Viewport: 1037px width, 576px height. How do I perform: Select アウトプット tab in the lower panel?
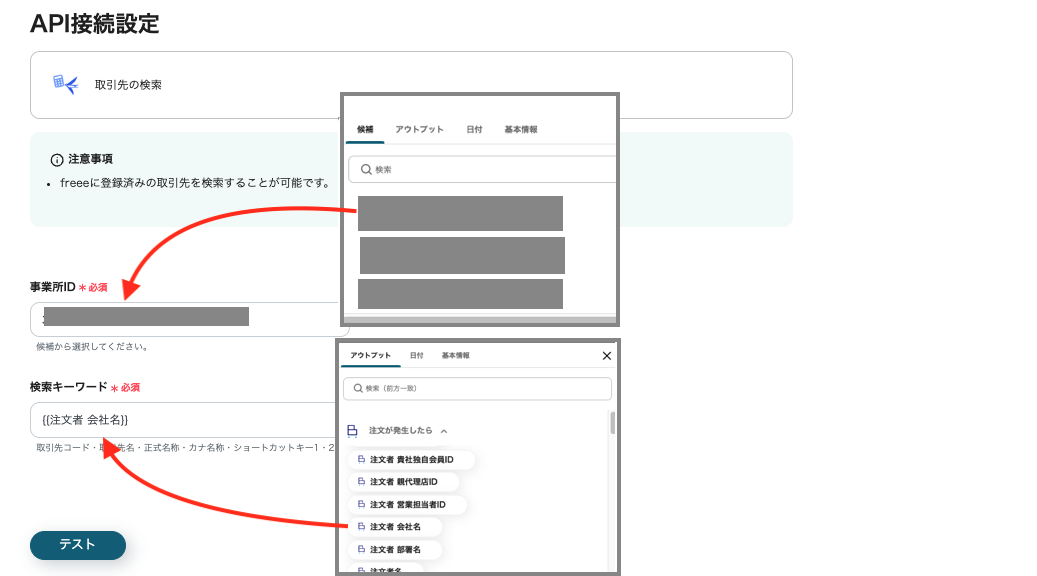tap(370, 356)
